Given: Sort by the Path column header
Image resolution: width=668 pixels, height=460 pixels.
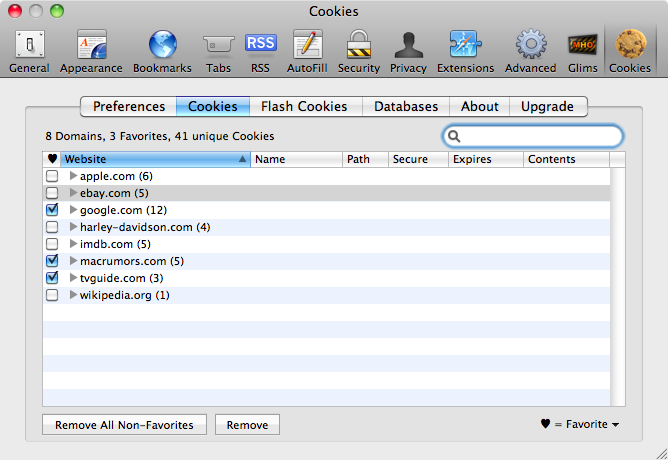Looking at the screenshot, I should tap(366, 159).
